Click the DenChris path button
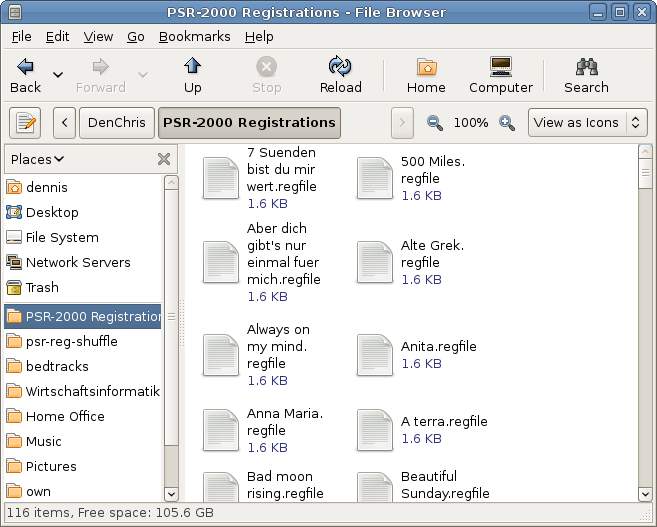This screenshot has height=527, width=657. [x=116, y=123]
